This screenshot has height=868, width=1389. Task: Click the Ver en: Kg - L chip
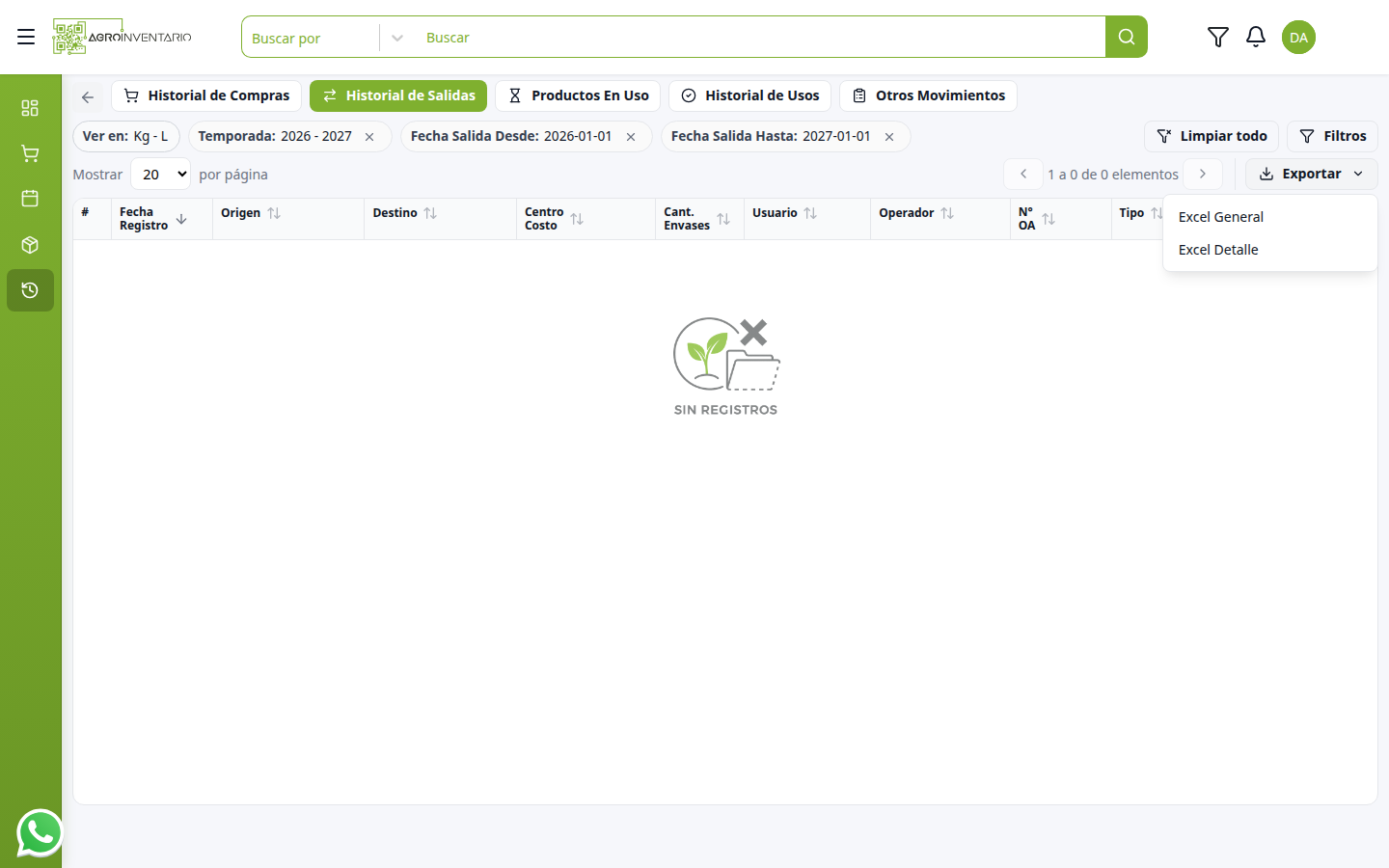point(126,136)
